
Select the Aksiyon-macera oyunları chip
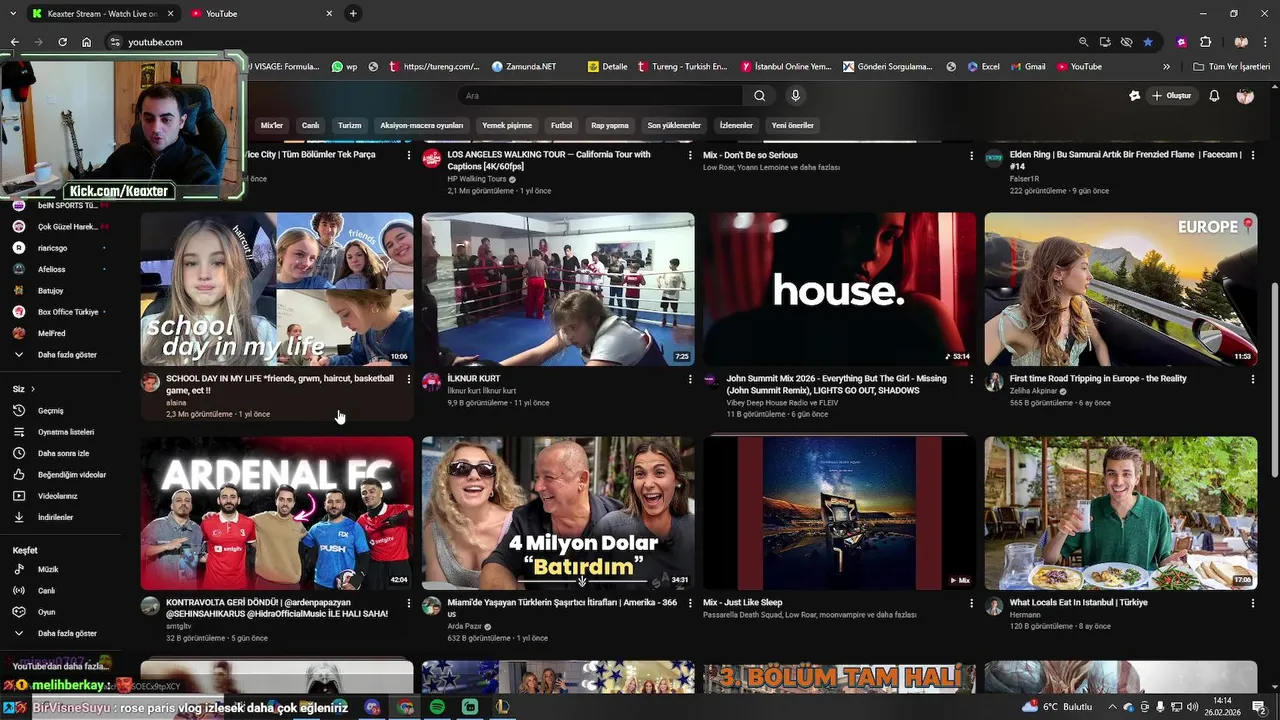click(x=421, y=125)
